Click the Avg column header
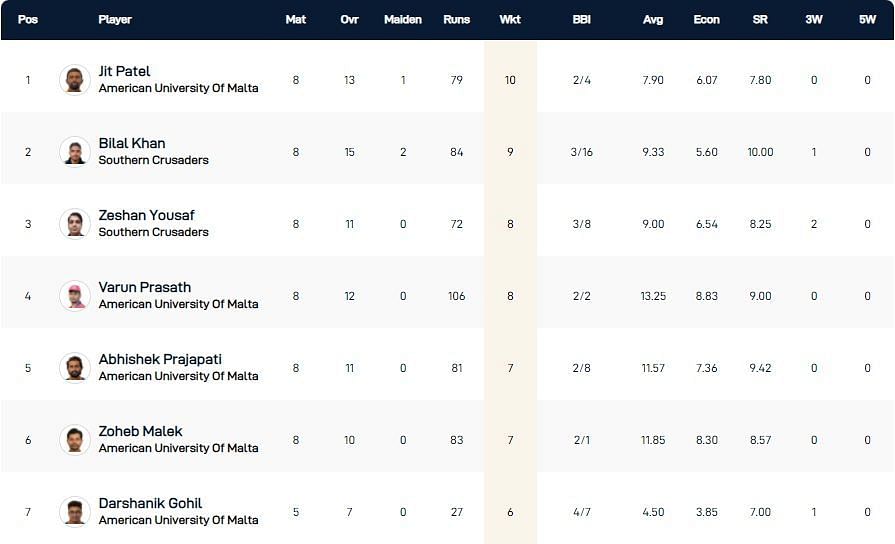The height and width of the screenshot is (544, 895). click(x=653, y=19)
